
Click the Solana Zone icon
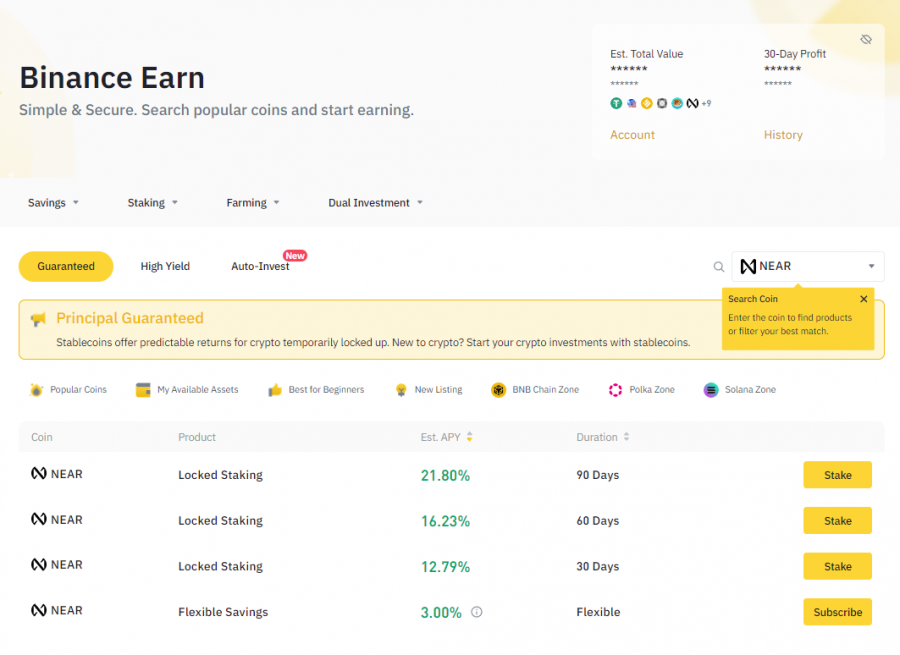(x=711, y=390)
